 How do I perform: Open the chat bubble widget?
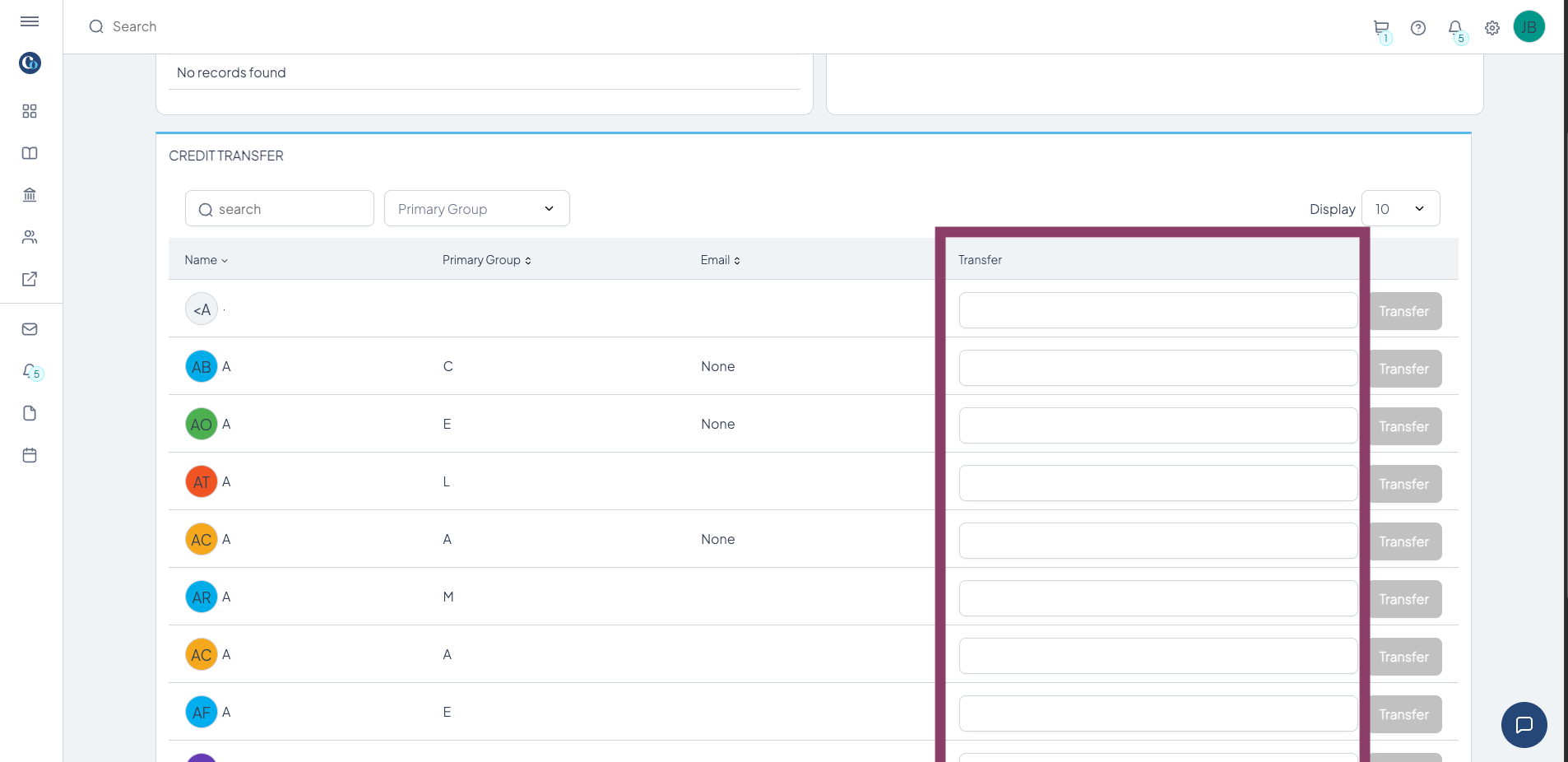[1524, 725]
